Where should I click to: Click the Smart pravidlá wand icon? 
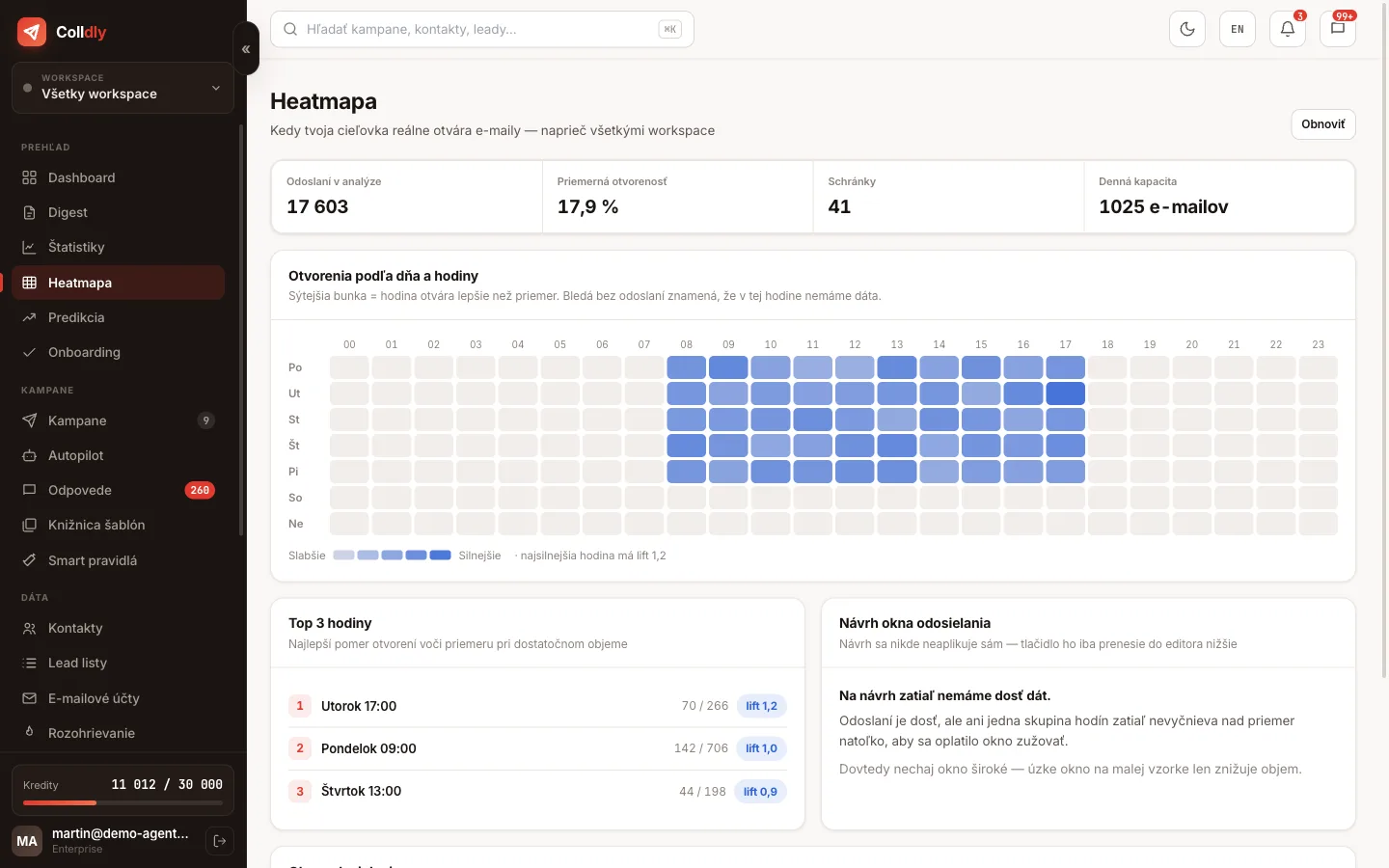29,560
